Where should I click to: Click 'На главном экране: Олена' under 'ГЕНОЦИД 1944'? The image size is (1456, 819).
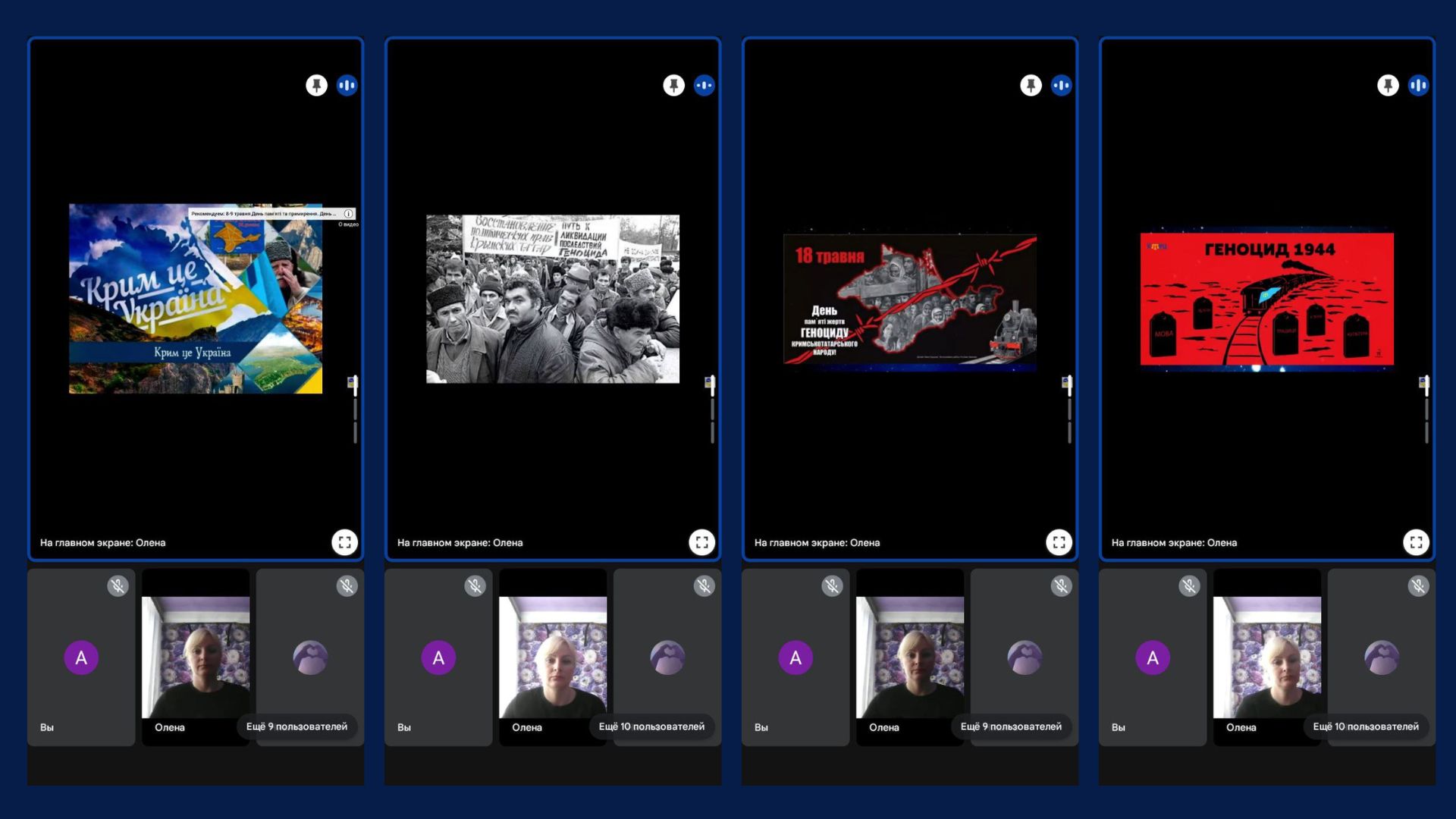click(x=1174, y=542)
